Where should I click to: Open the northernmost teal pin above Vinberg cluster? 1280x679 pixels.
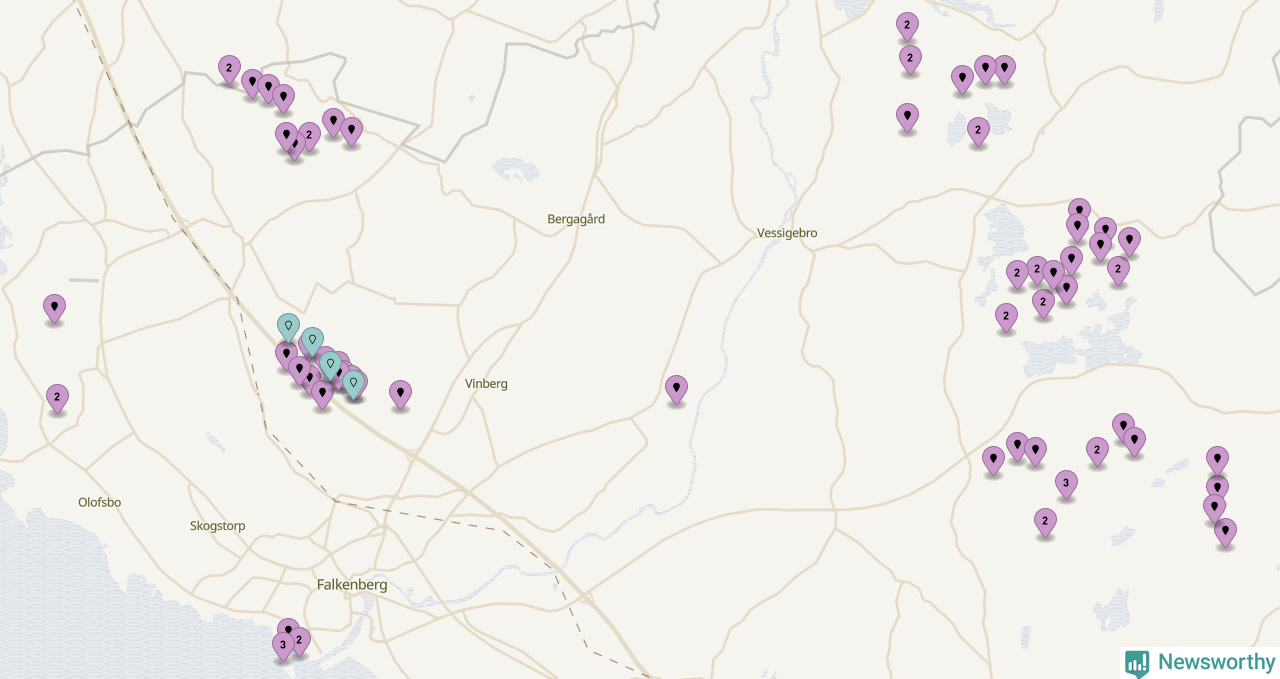[288, 327]
